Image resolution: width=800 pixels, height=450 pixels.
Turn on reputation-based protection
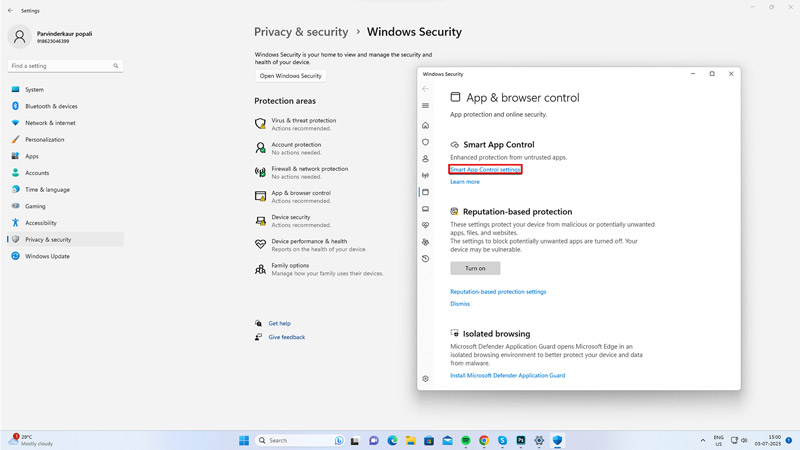[x=475, y=268]
